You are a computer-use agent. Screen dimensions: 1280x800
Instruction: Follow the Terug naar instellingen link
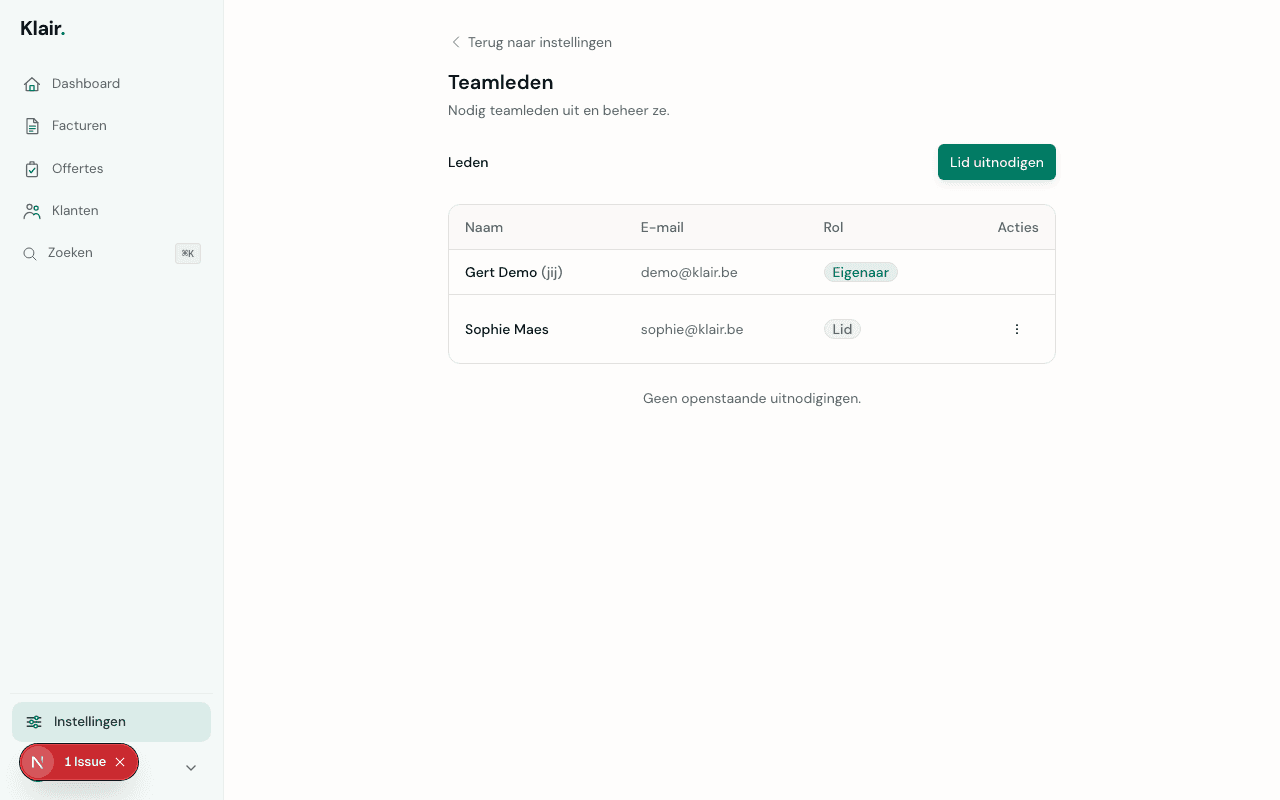pos(539,42)
